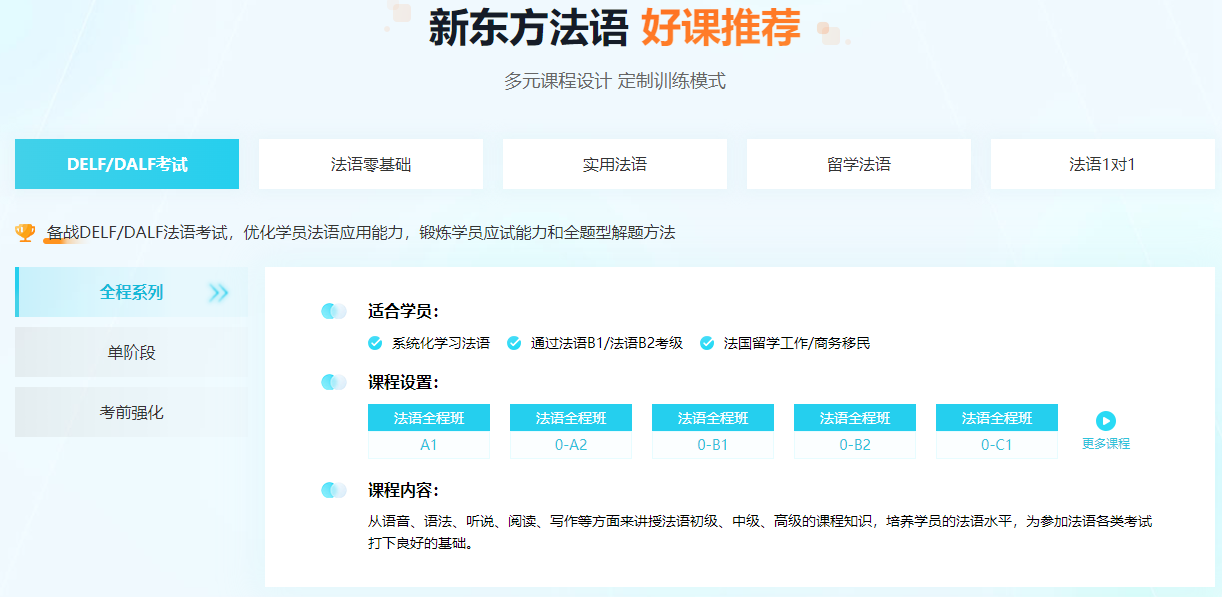Open the 法语全程班 0-B1 course
This screenshot has width=1222, height=597.
click(713, 431)
